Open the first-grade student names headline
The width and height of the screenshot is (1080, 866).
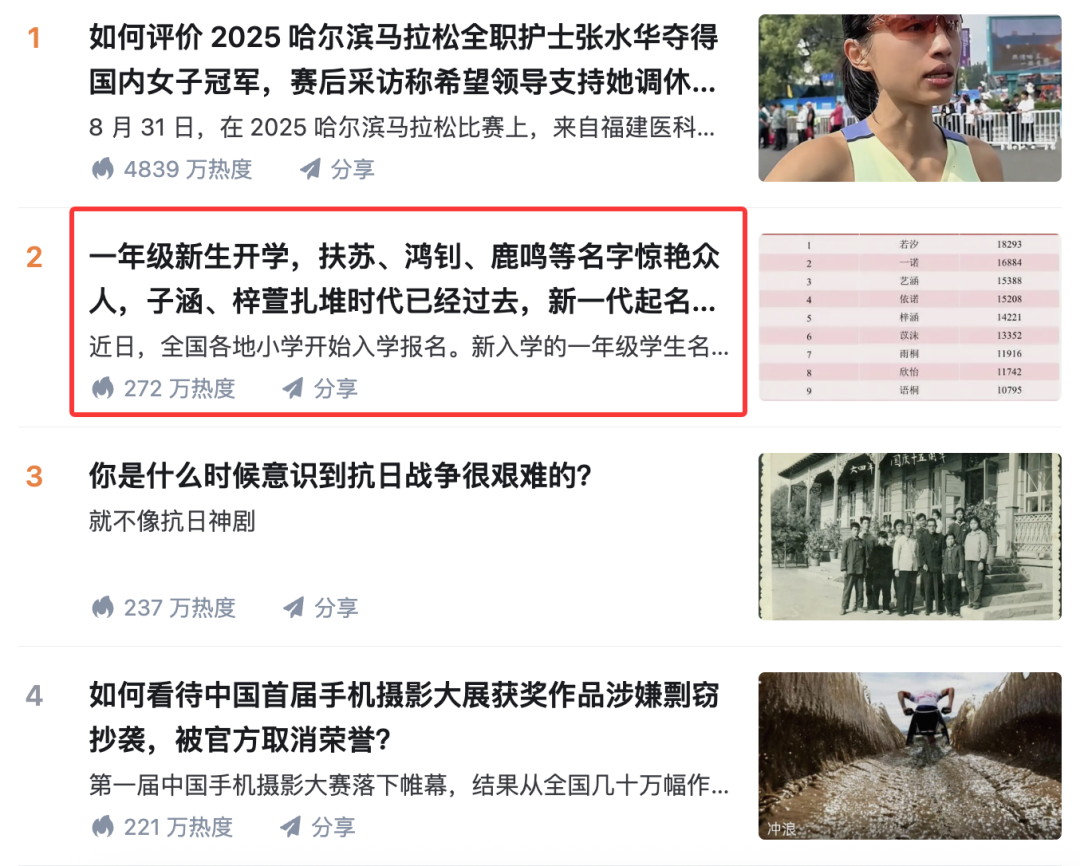pyautogui.click(x=404, y=279)
